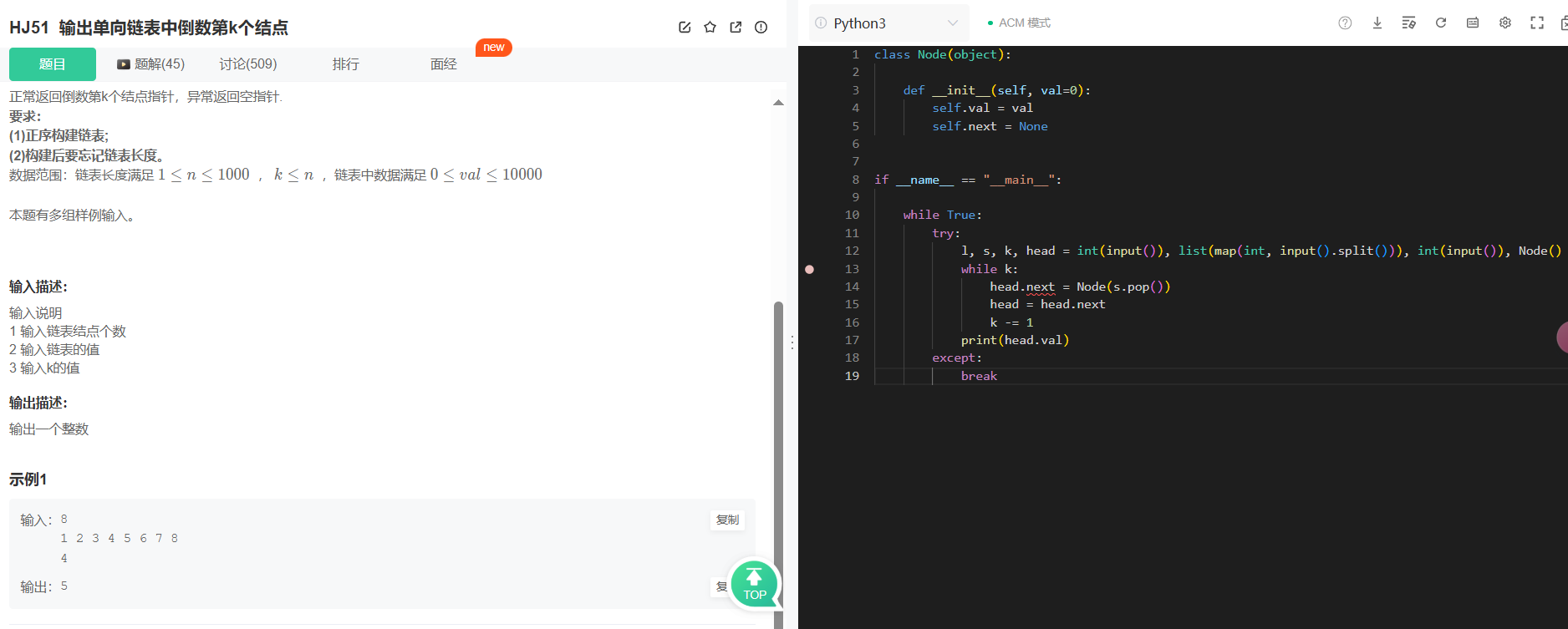The width and height of the screenshot is (1568, 629).
Task: Click the 'break' statement on line 19
Action: [979, 376]
